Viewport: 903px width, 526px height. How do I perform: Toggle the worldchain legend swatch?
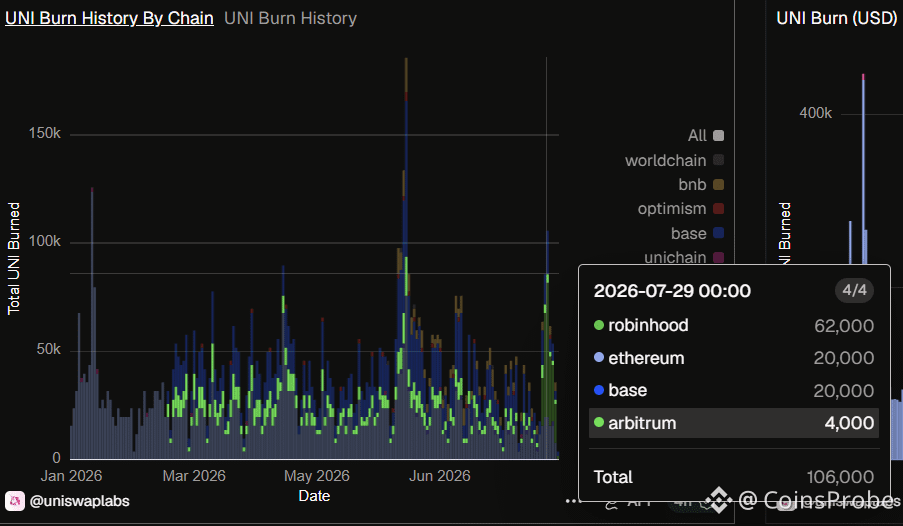tap(718, 160)
